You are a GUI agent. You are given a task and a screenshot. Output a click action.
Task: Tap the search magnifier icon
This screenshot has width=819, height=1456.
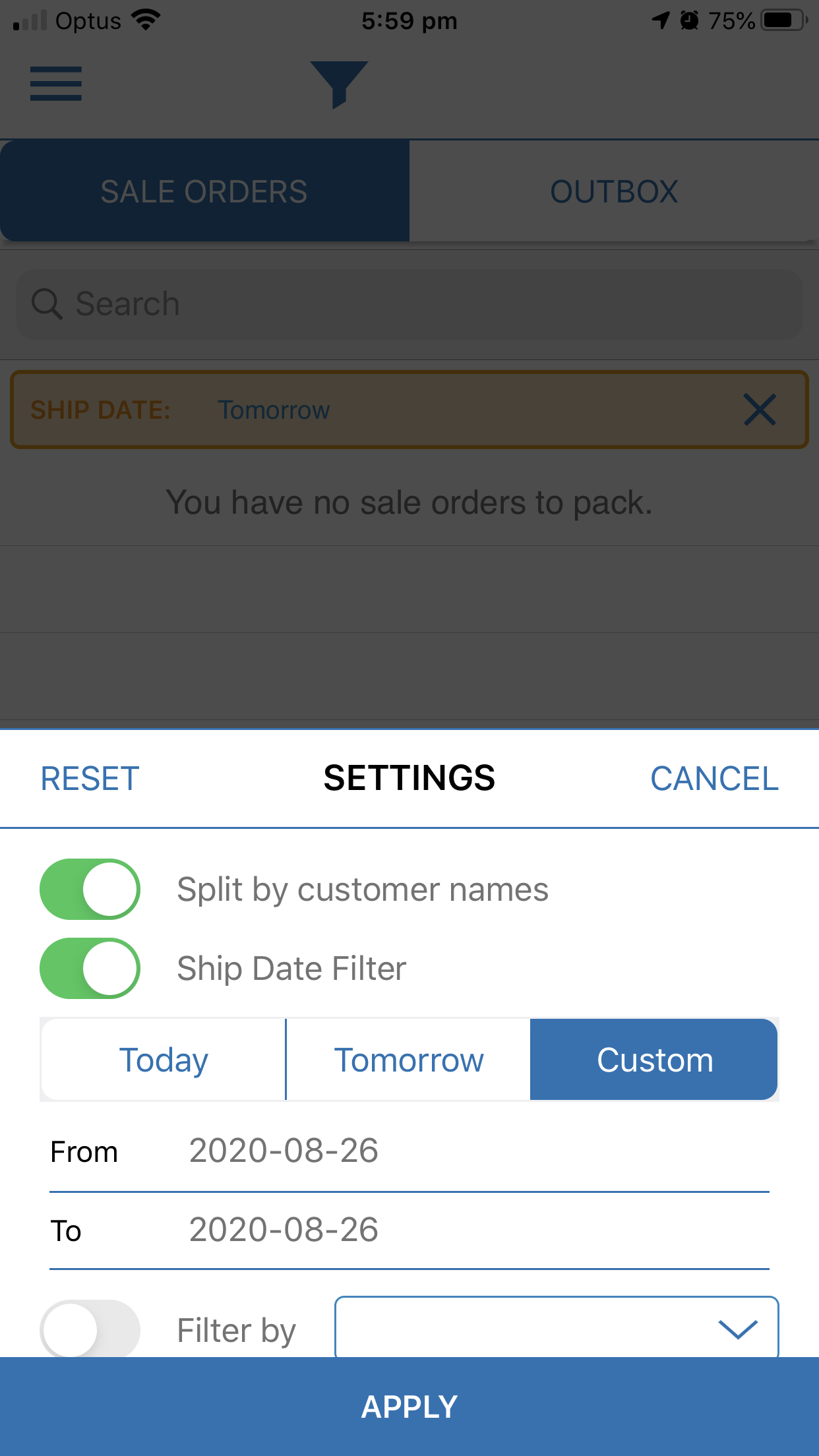[x=47, y=304]
